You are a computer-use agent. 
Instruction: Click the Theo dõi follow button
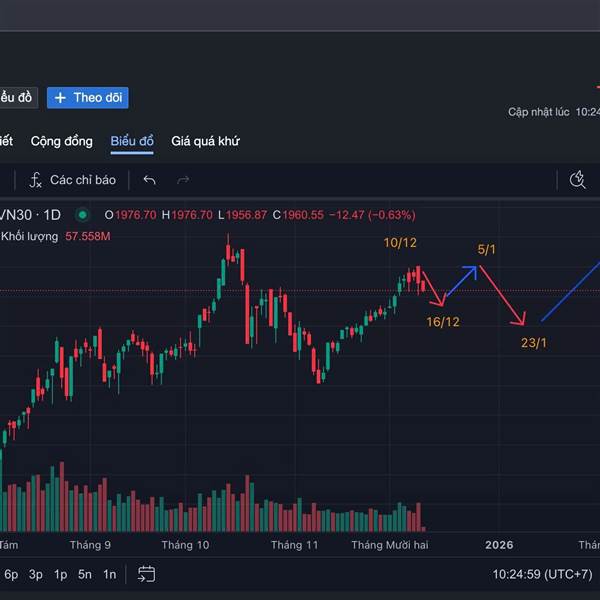point(87,98)
